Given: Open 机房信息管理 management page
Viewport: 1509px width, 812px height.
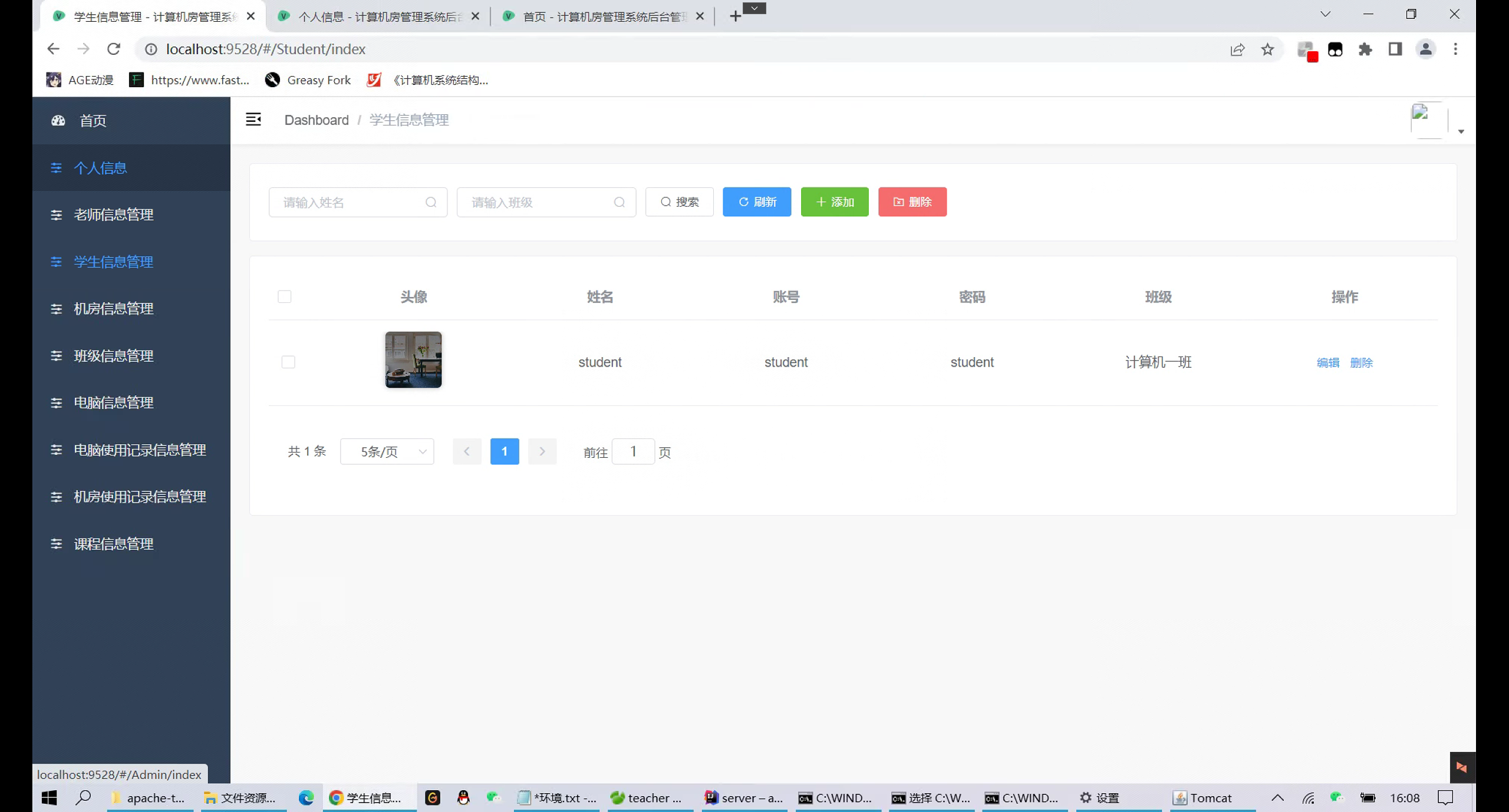Looking at the screenshot, I should point(113,309).
